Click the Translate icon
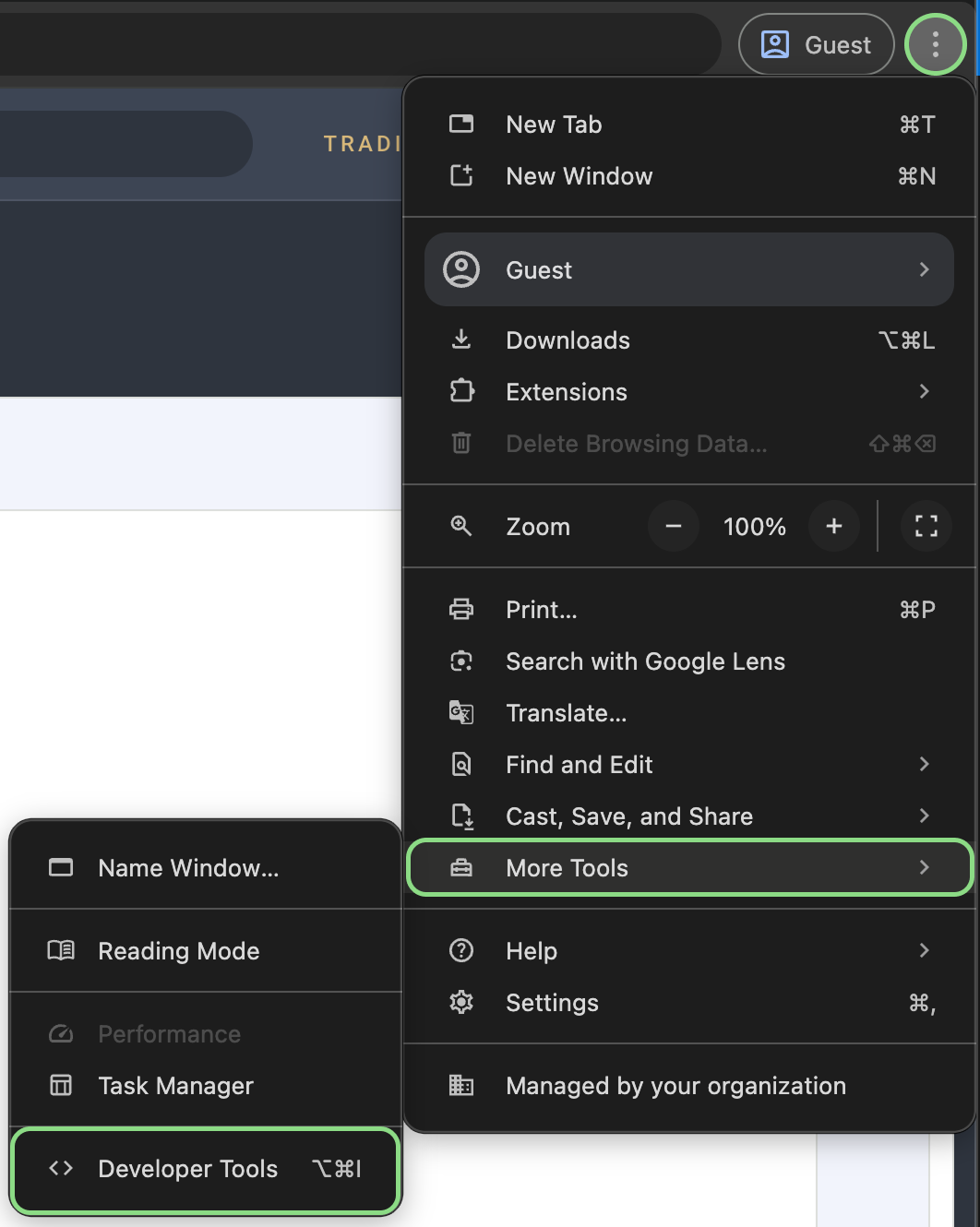Viewport: 980px width, 1227px height. click(461, 712)
